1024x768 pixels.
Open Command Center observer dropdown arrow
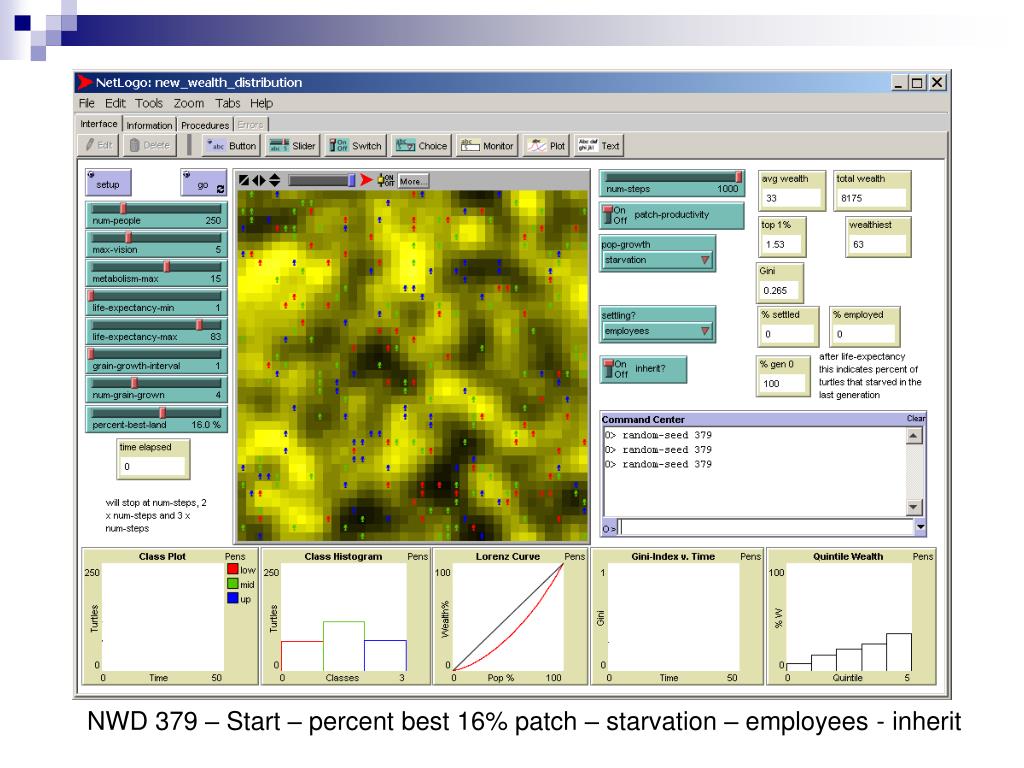[920, 526]
